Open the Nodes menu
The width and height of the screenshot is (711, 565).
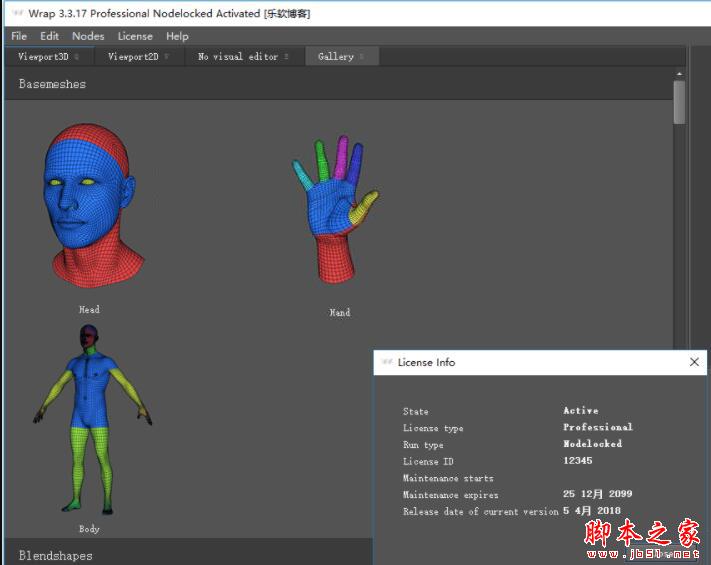[88, 36]
